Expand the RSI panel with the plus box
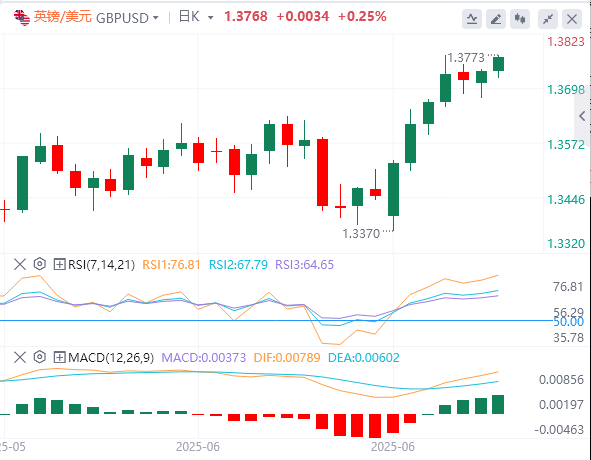Image resolution: width=591 pixels, height=460 pixels. pyautogui.click(x=59, y=264)
